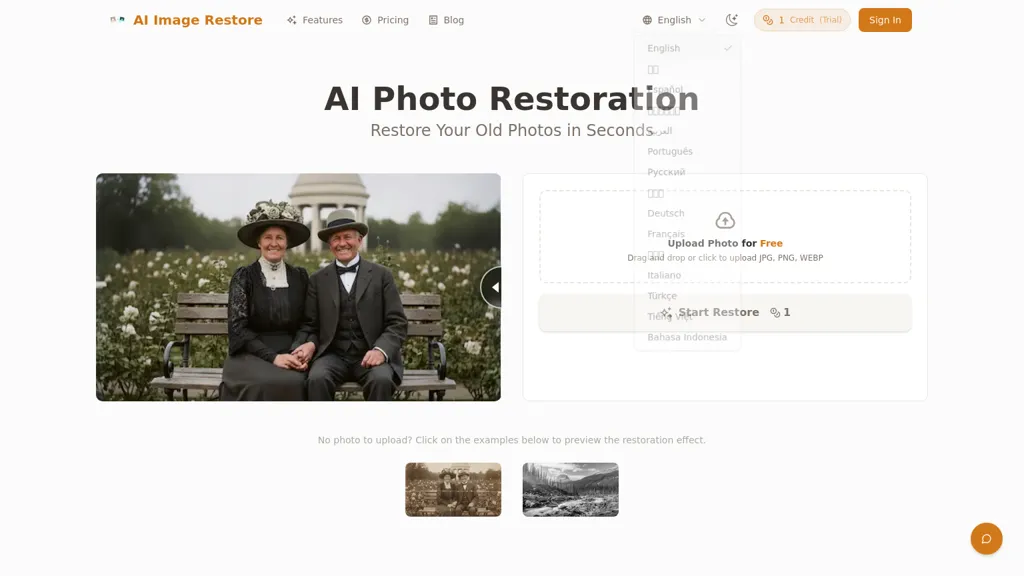Select Русский in the language list

688,172
